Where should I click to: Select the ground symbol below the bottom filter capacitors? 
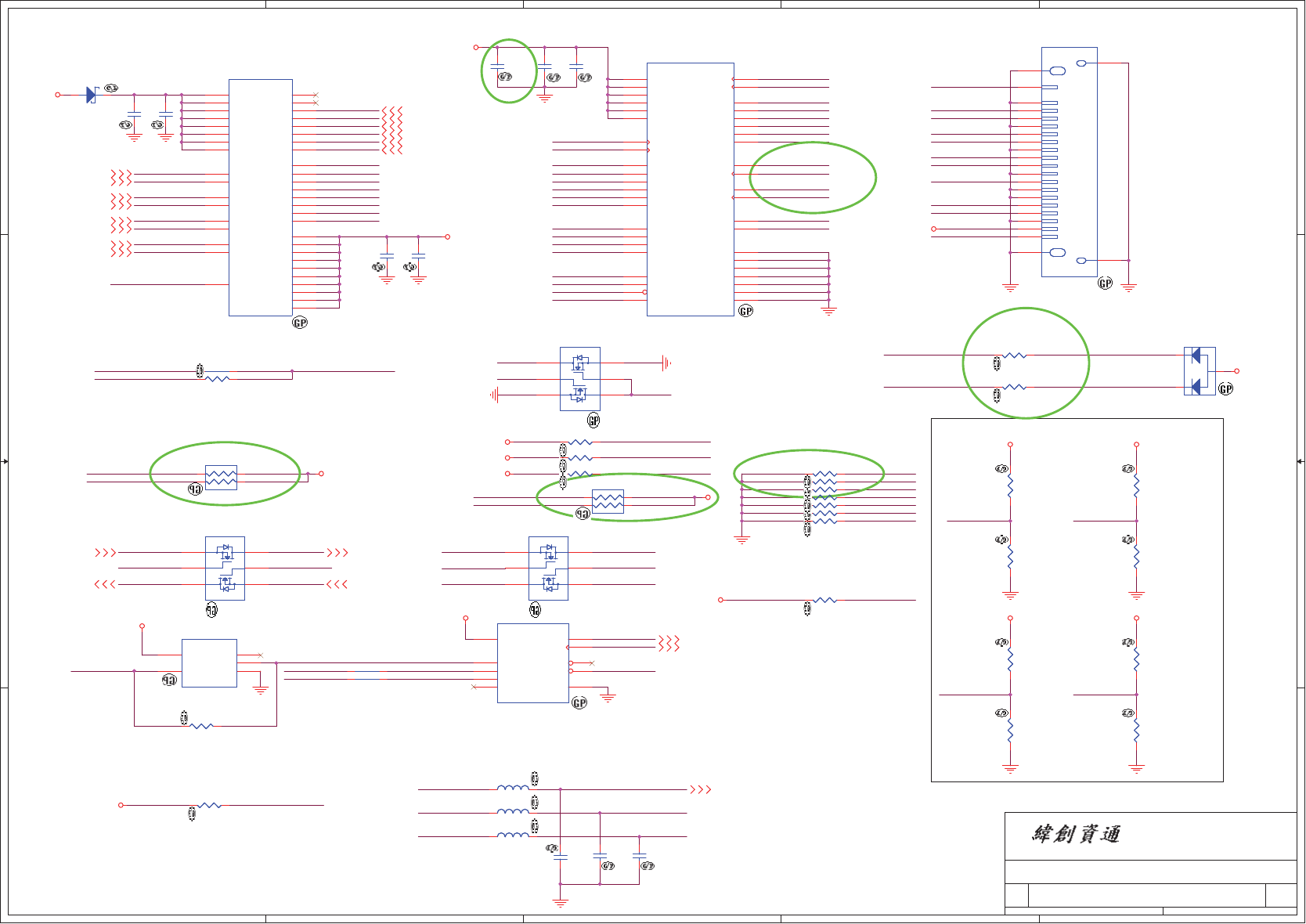coord(560,904)
